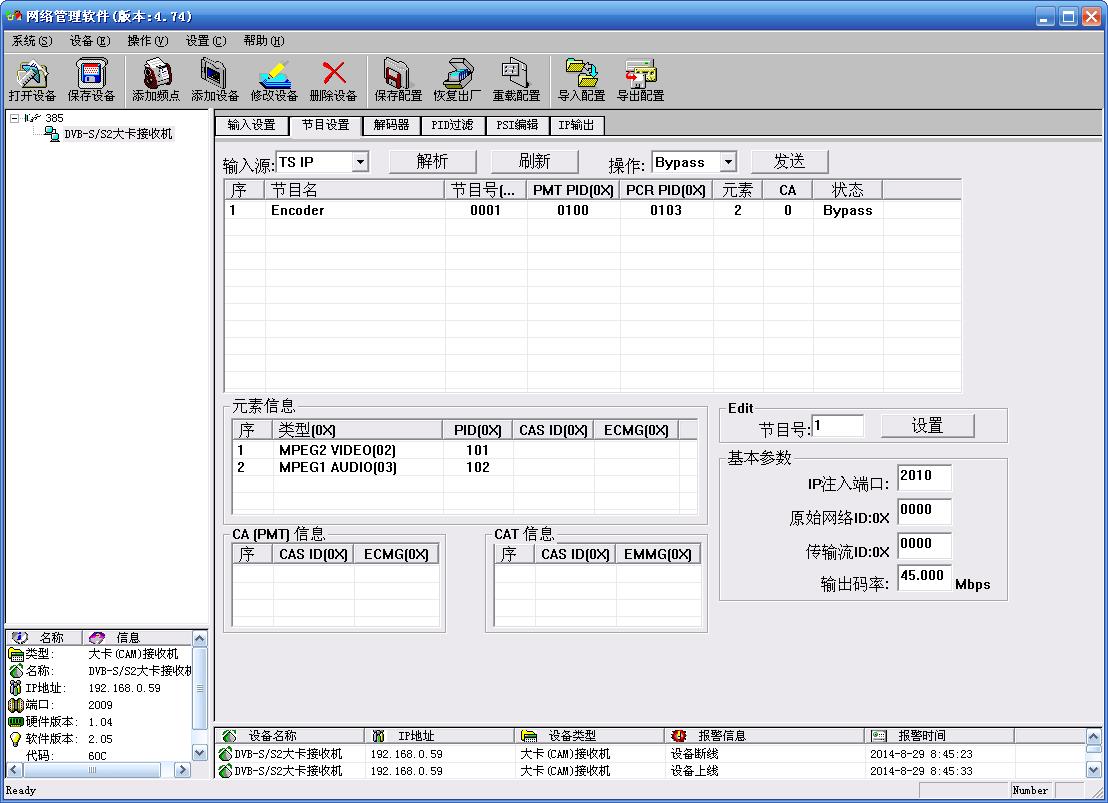Click the 软件版本 lightbulb icon
The image size is (1108, 803).
point(16,739)
